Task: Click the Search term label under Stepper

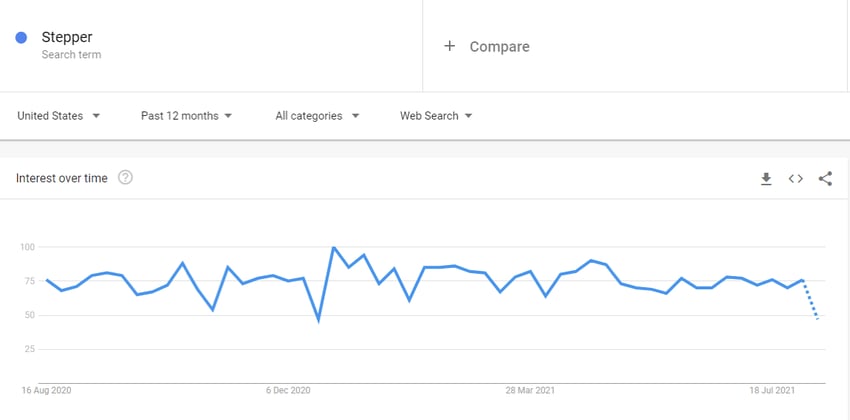Action: (71, 55)
